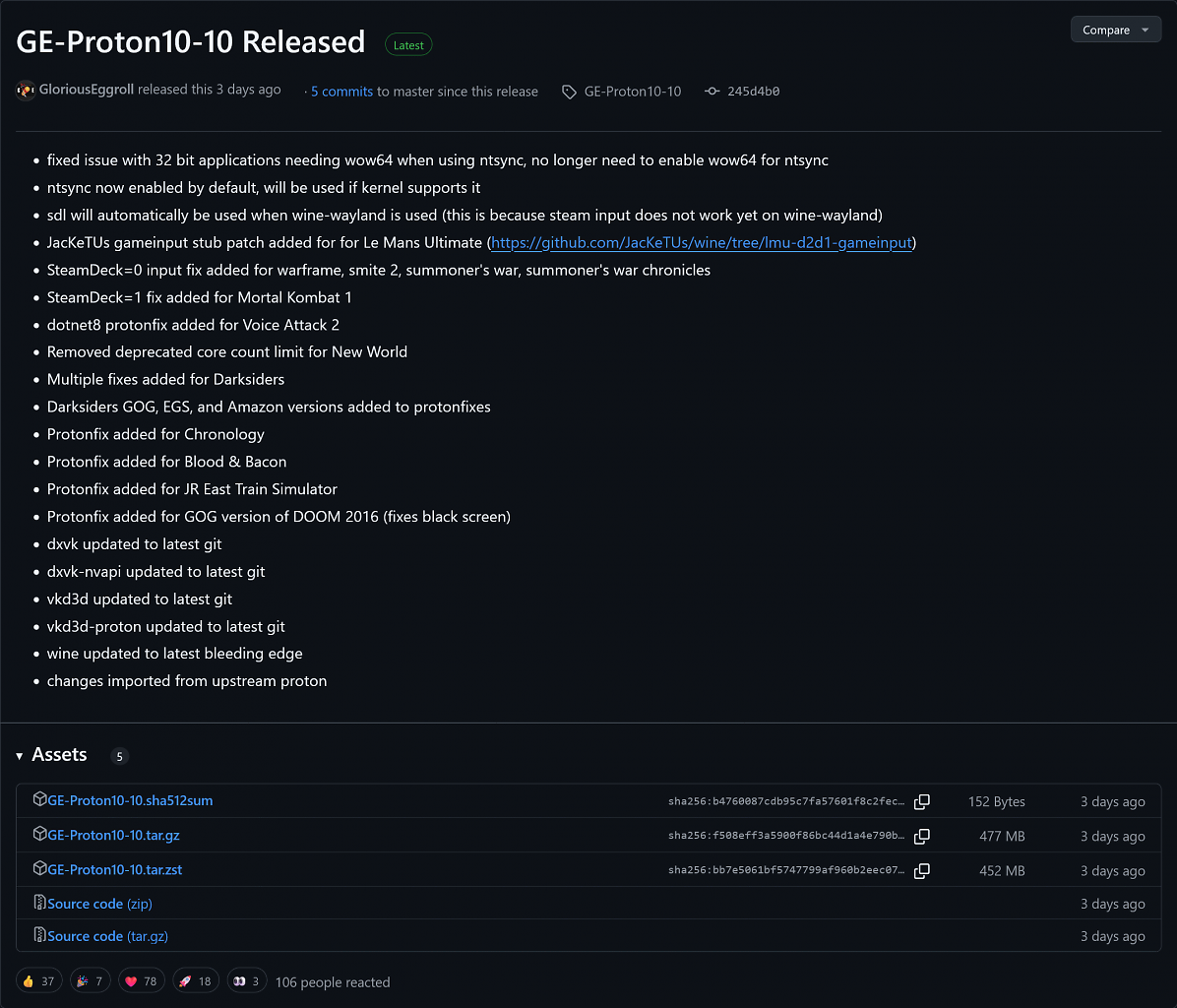Download Source code (zip)
The image size is (1177, 1008).
99,904
